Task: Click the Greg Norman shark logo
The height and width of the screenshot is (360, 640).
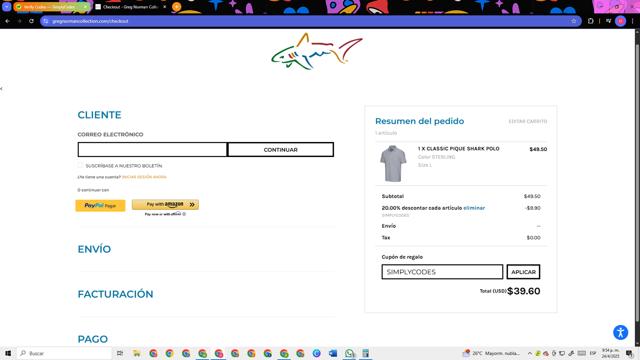Action: click(317, 51)
